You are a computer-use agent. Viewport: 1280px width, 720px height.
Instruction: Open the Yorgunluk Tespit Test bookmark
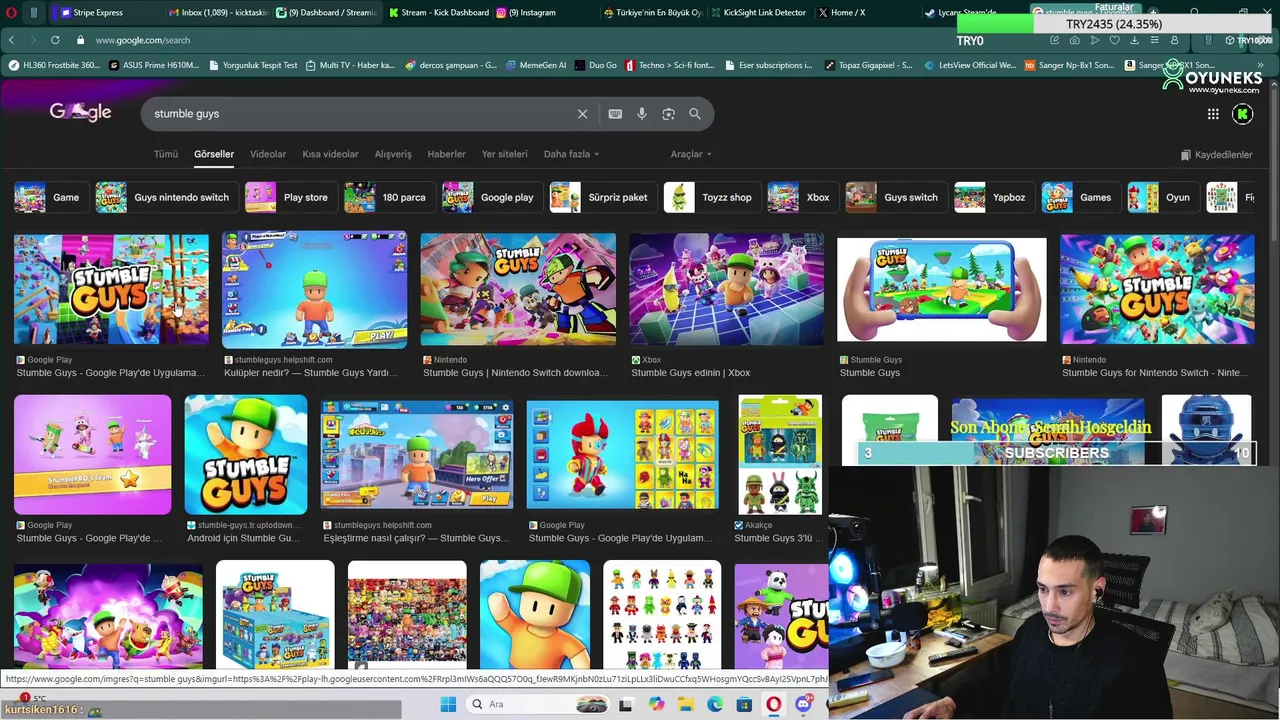pyautogui.click(x=253, y=65)
